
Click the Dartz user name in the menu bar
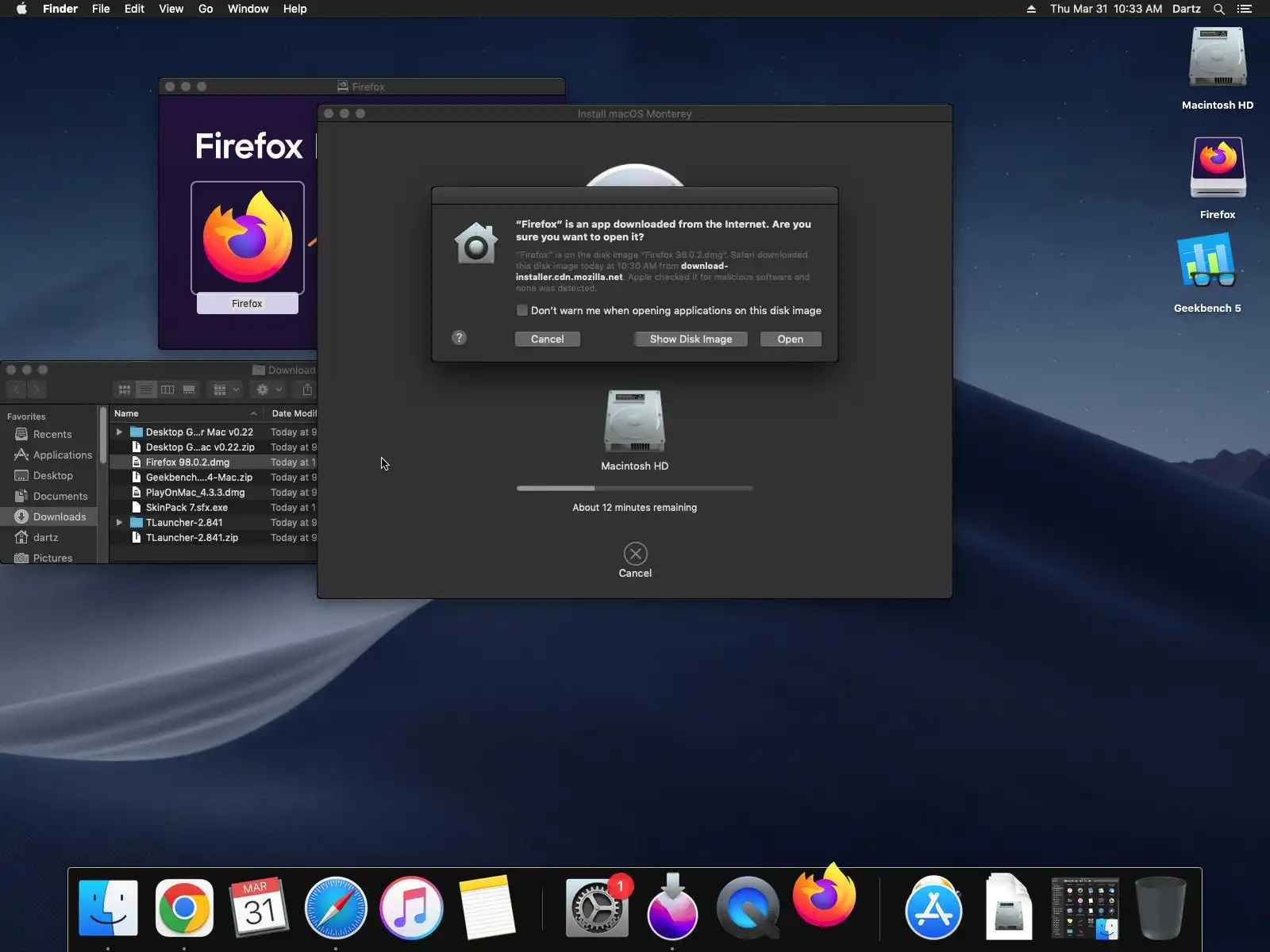point(1187,9)
